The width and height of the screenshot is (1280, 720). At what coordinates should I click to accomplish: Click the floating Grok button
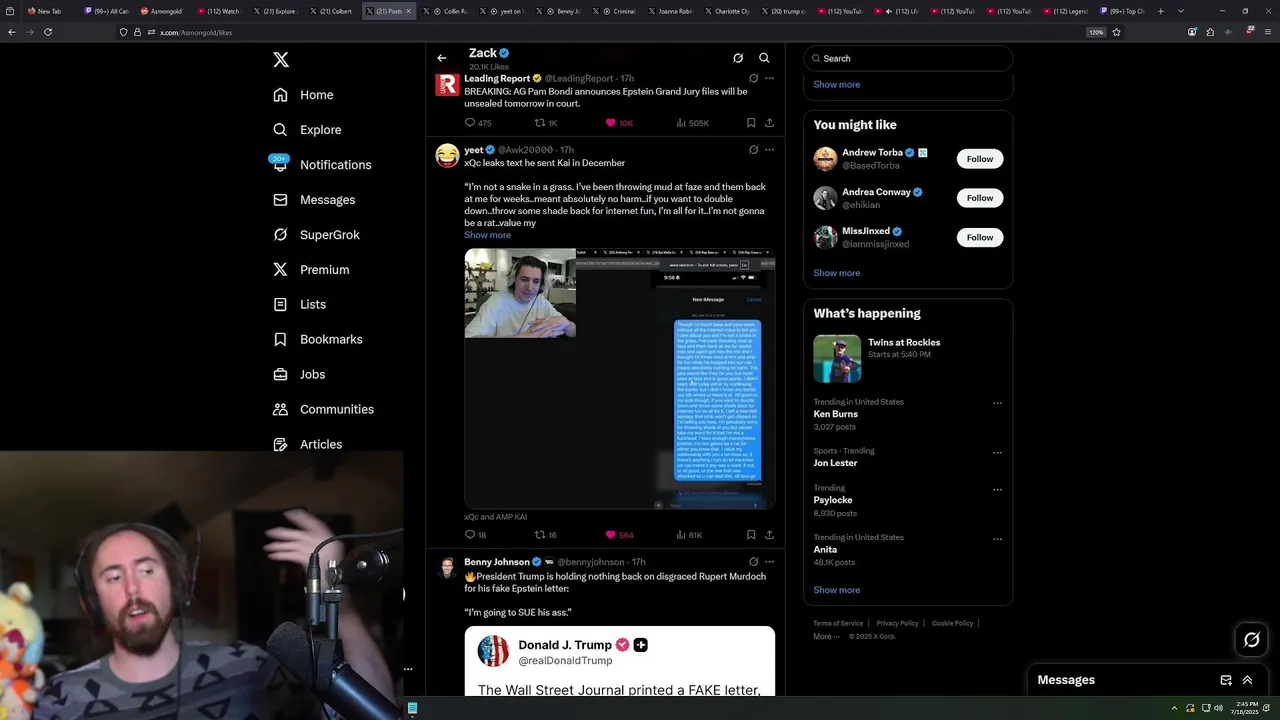tap(1251, 640)
